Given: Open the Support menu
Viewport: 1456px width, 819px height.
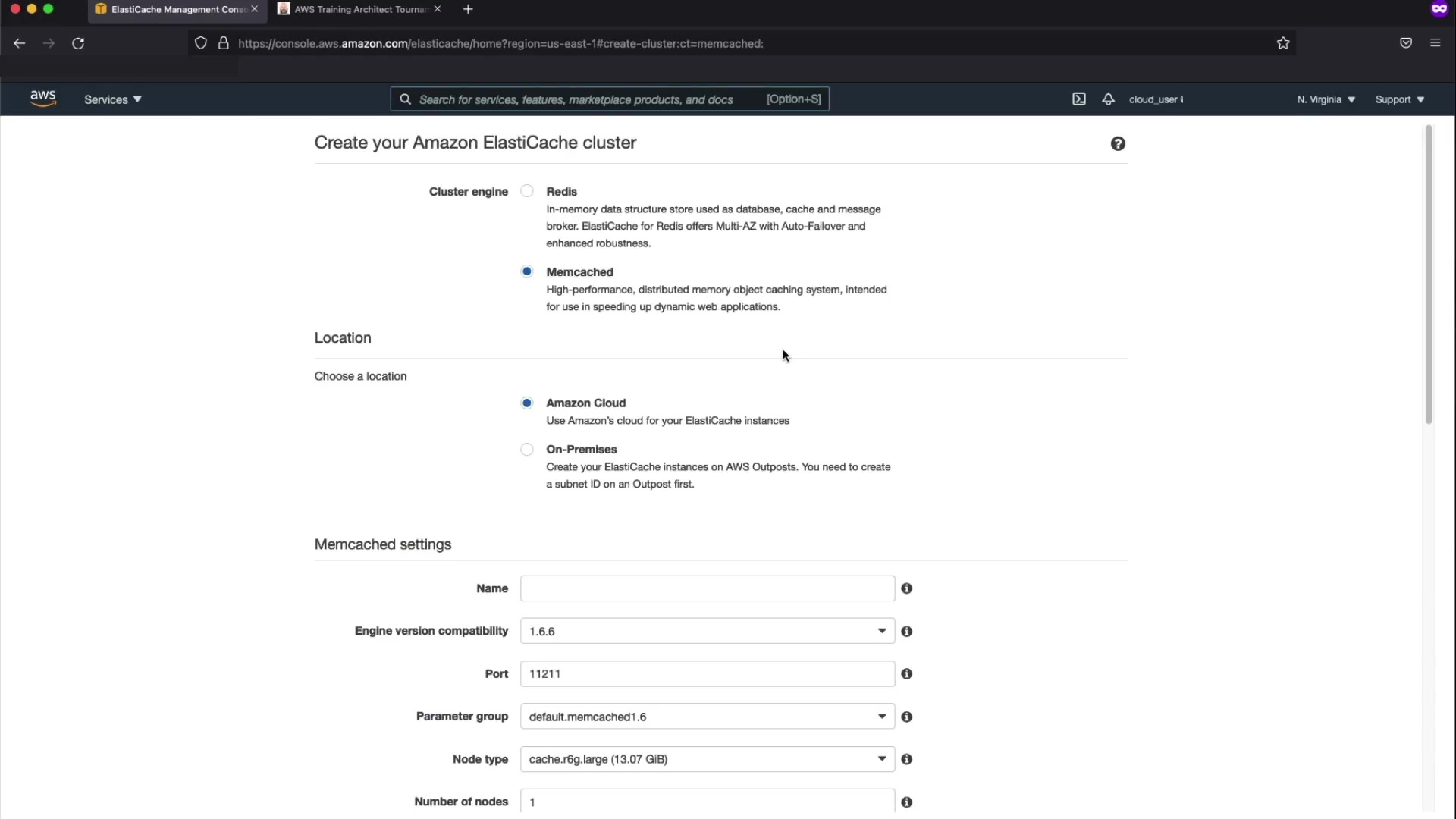Looking at the screenshot, I should coord(1399,99).
